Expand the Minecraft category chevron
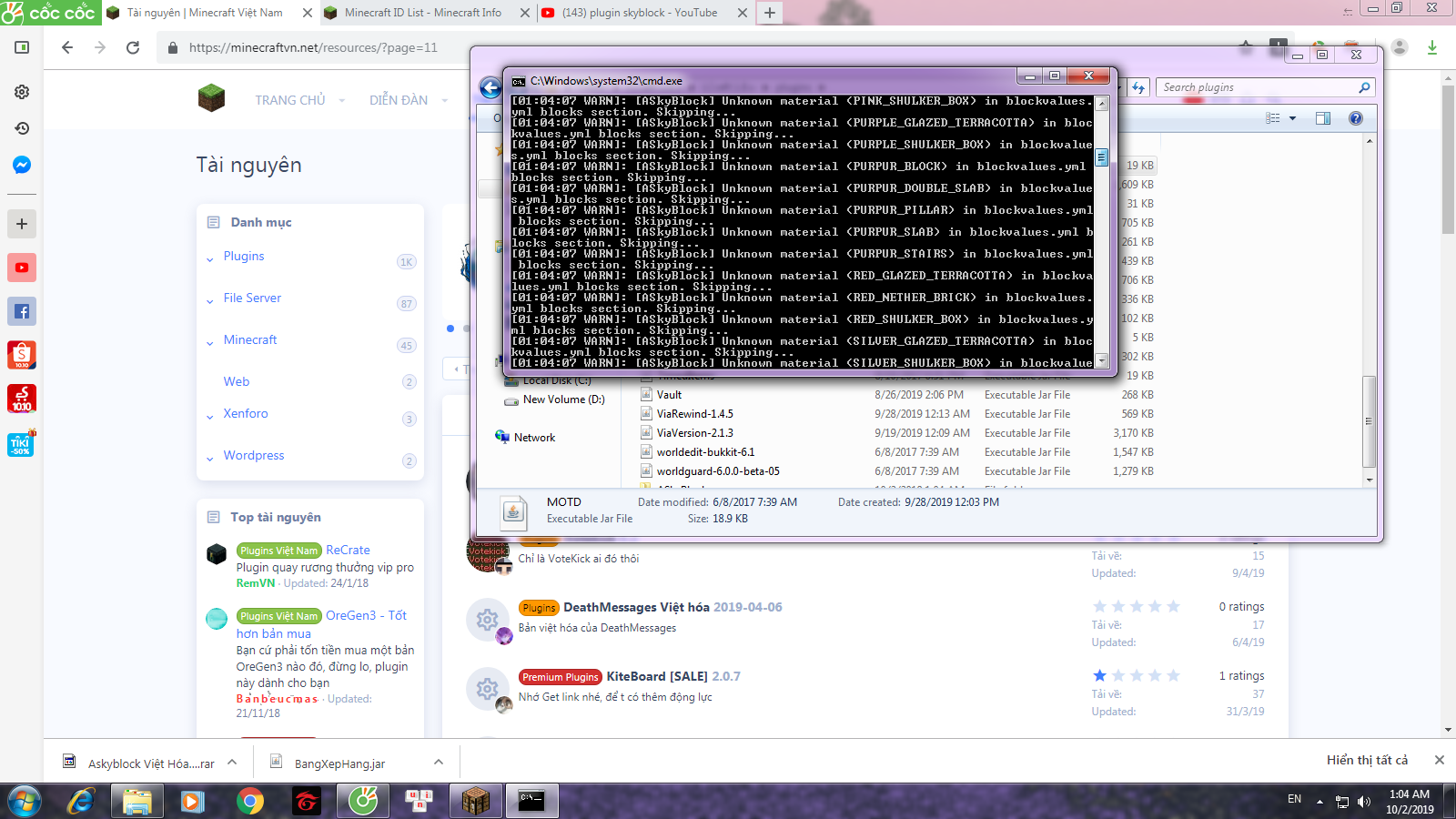The image size is (1456, 819). click(x=210, y=344)
